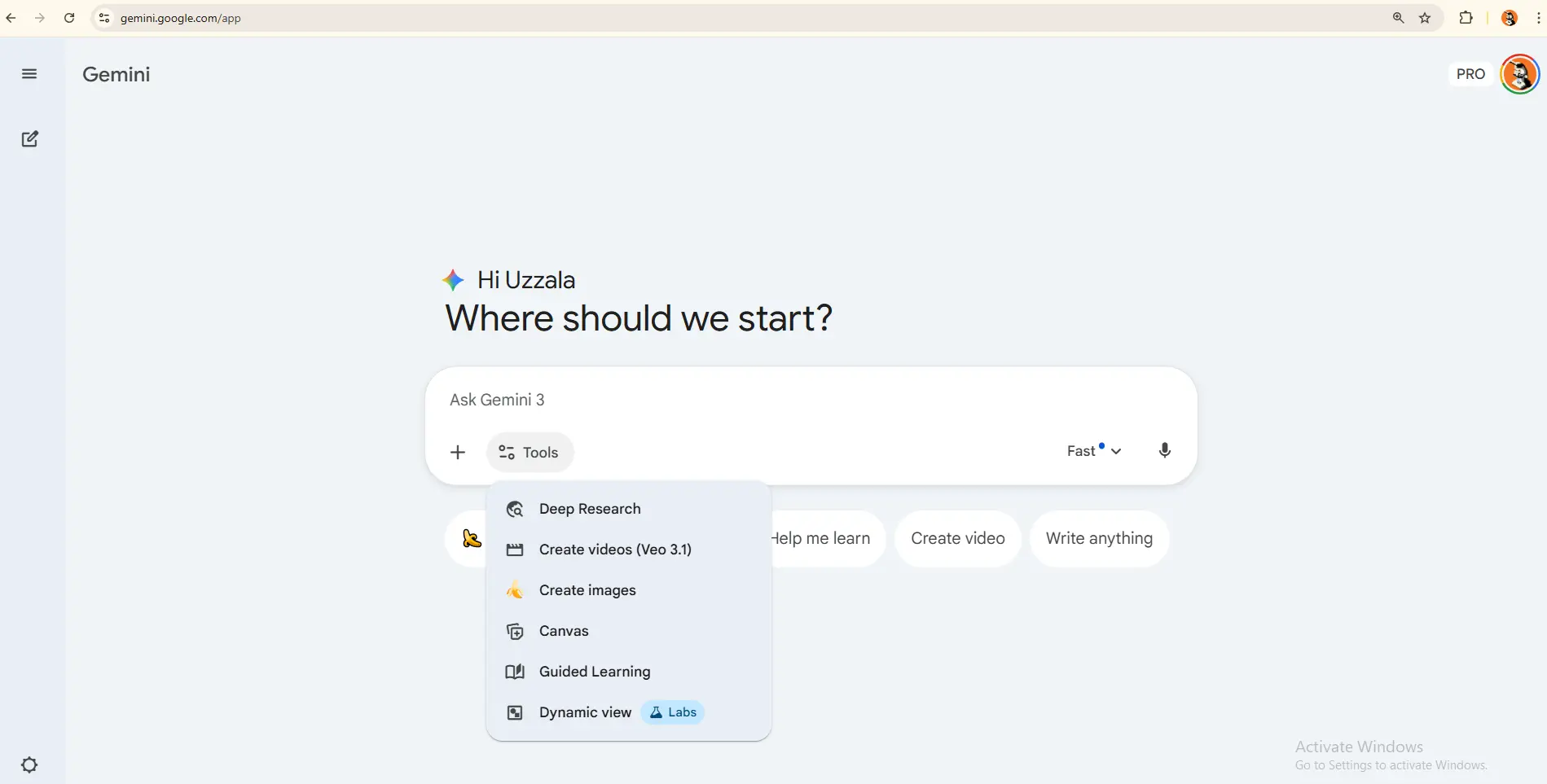This screenshot has width=1547, height=784.
Task: Click into the Ask Gemini 3 prompt field
Action: (733, 400)
